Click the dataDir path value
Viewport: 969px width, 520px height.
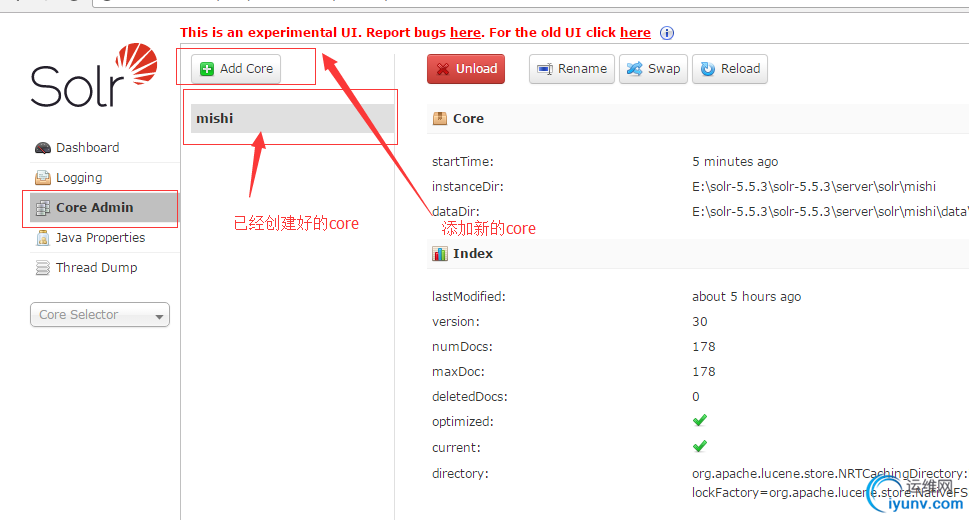click(x=830, y=211)
